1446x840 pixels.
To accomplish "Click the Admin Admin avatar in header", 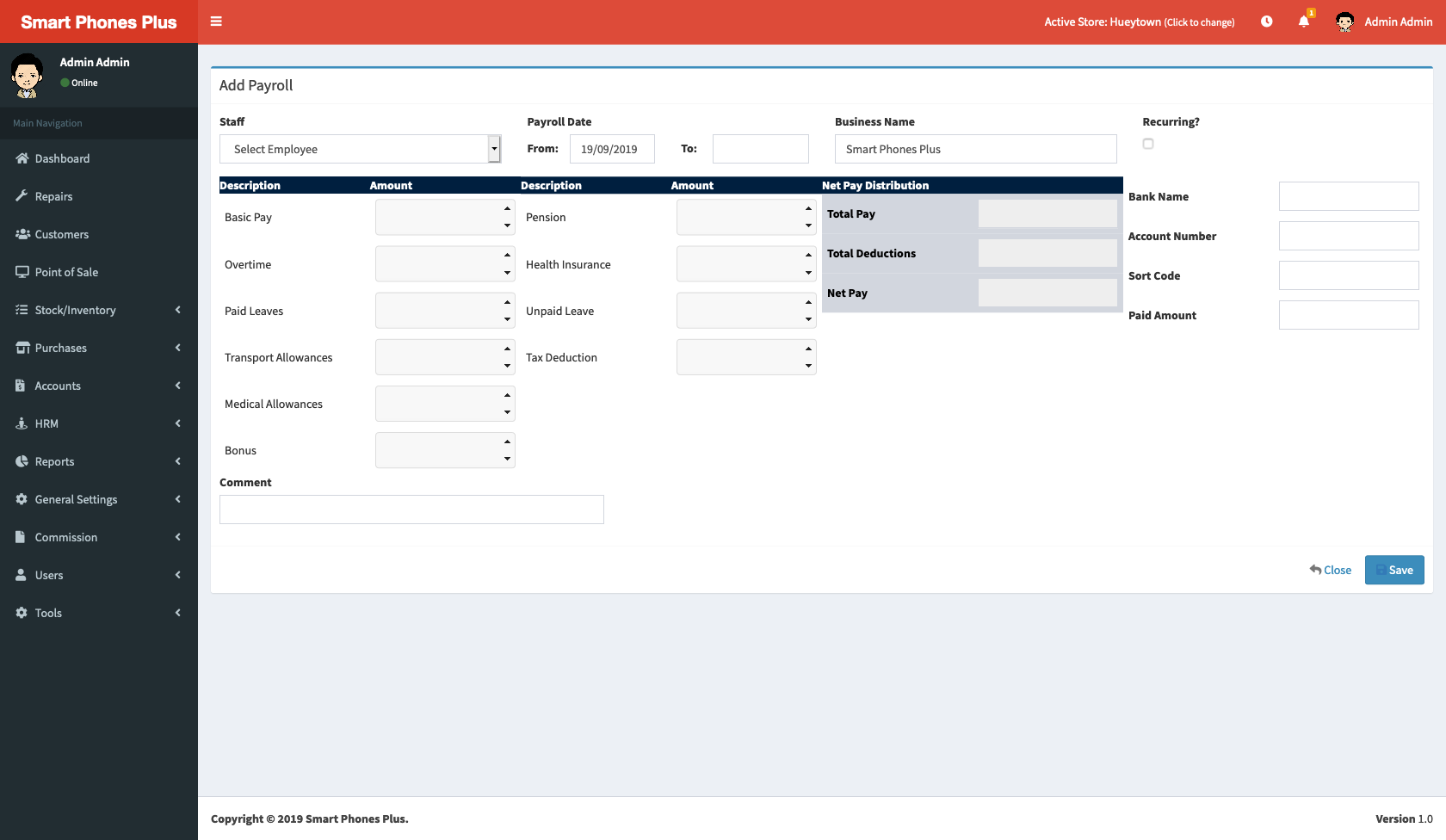I will pyautogui.click(x=1345, y=22).
